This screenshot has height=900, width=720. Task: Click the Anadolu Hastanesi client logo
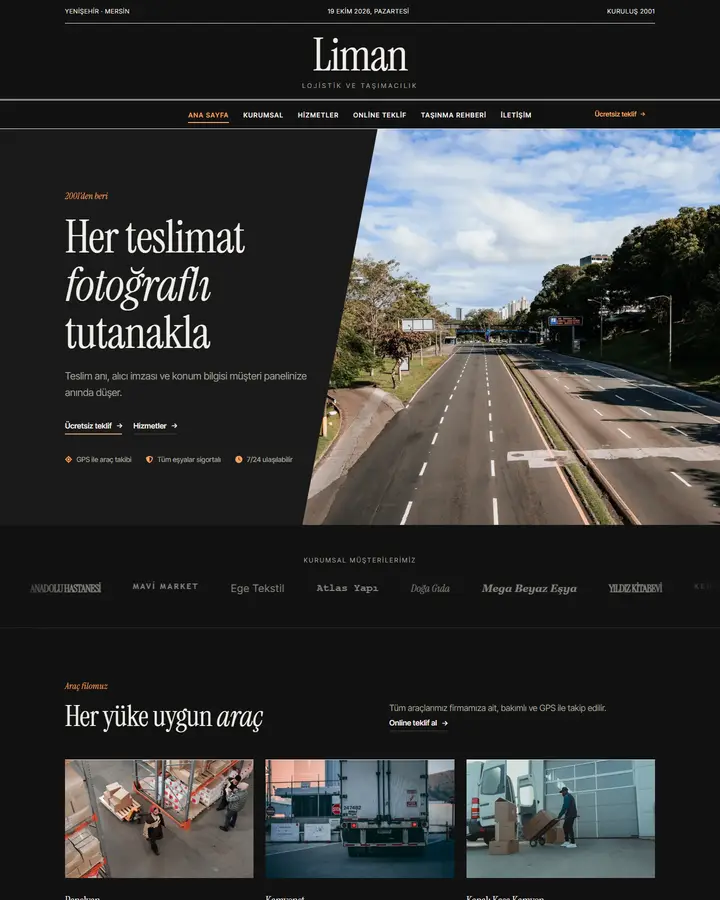tap(65, 588)
